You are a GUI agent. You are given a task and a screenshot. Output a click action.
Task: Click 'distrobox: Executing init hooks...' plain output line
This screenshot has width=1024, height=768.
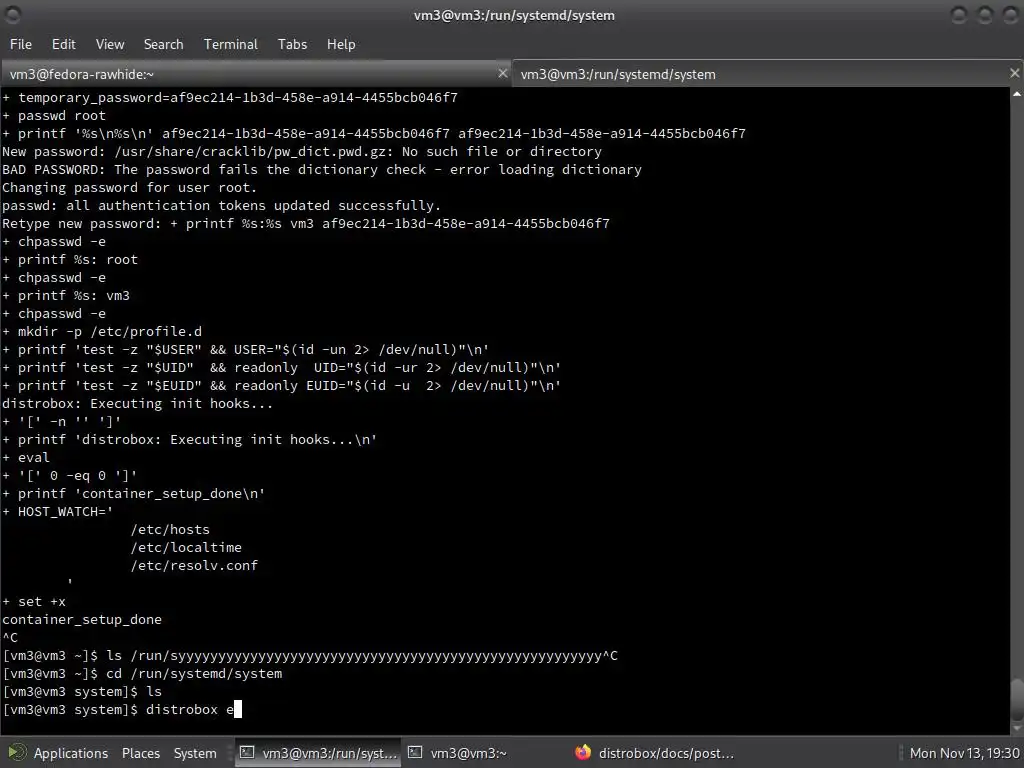tap(137, 403)
